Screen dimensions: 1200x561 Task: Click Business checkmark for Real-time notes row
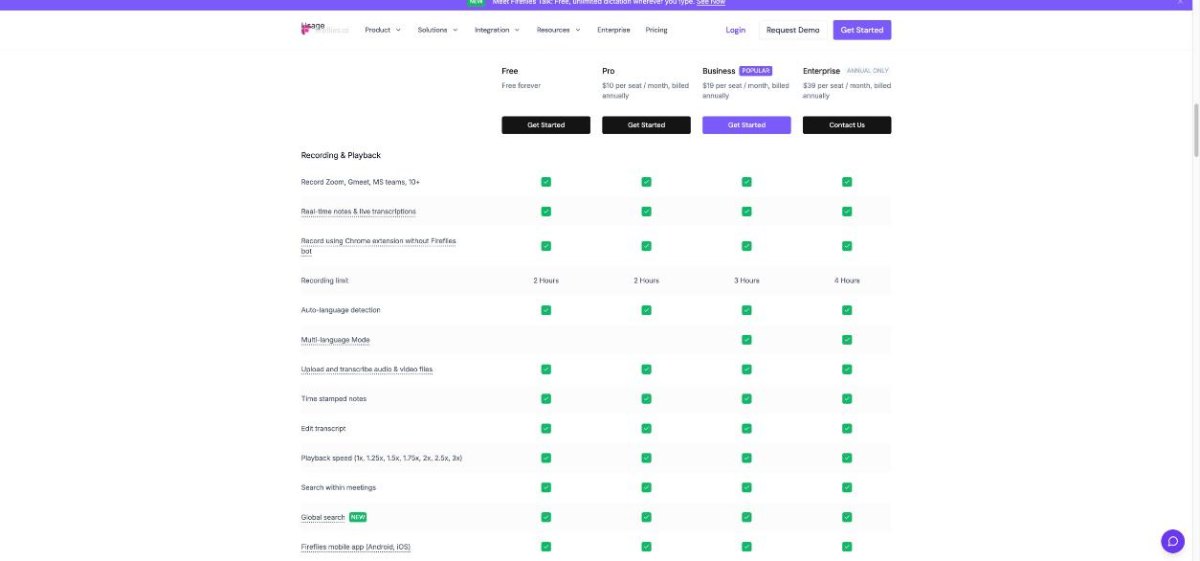click(747, 212)
